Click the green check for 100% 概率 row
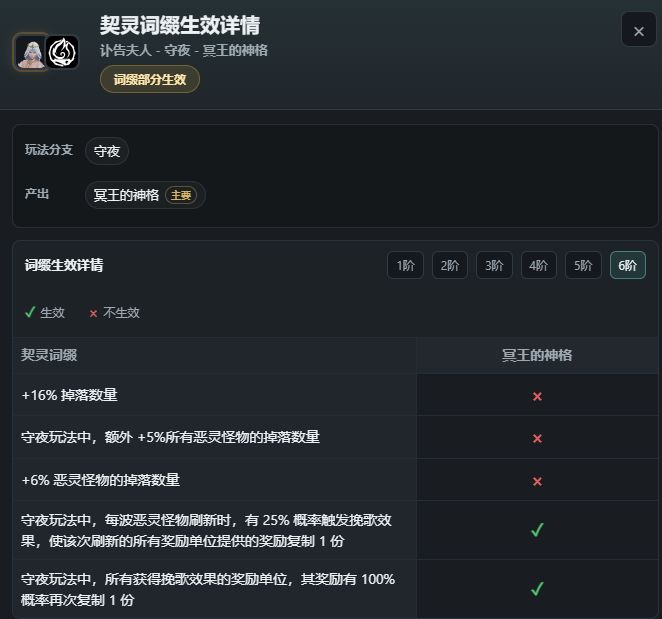 pos(537,588)
